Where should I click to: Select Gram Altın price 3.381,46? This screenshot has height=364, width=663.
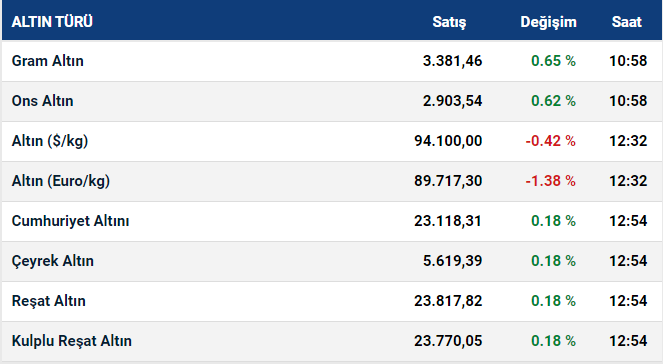(452, 61)
